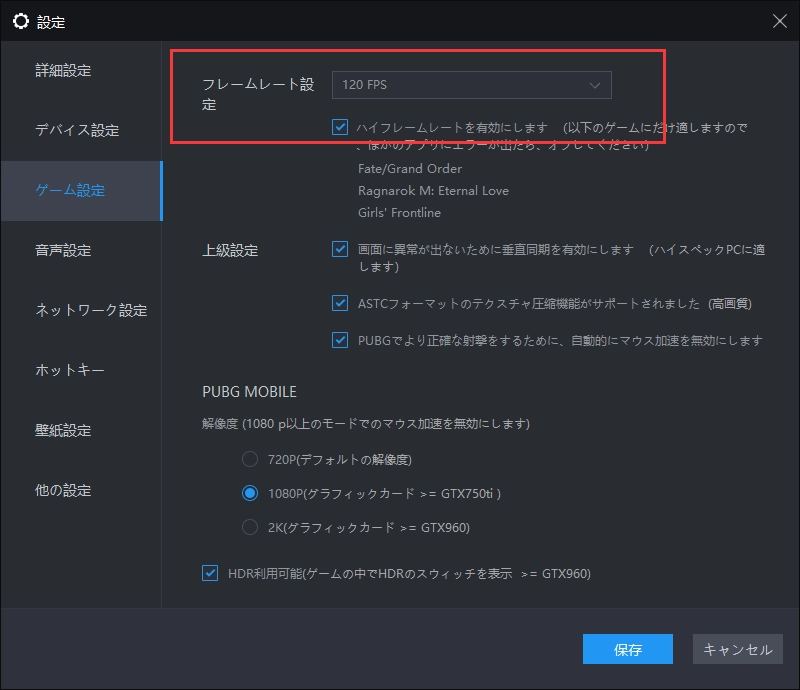Click the 解像度 description text
Screen dimensions: 800x690
point(366,424)
